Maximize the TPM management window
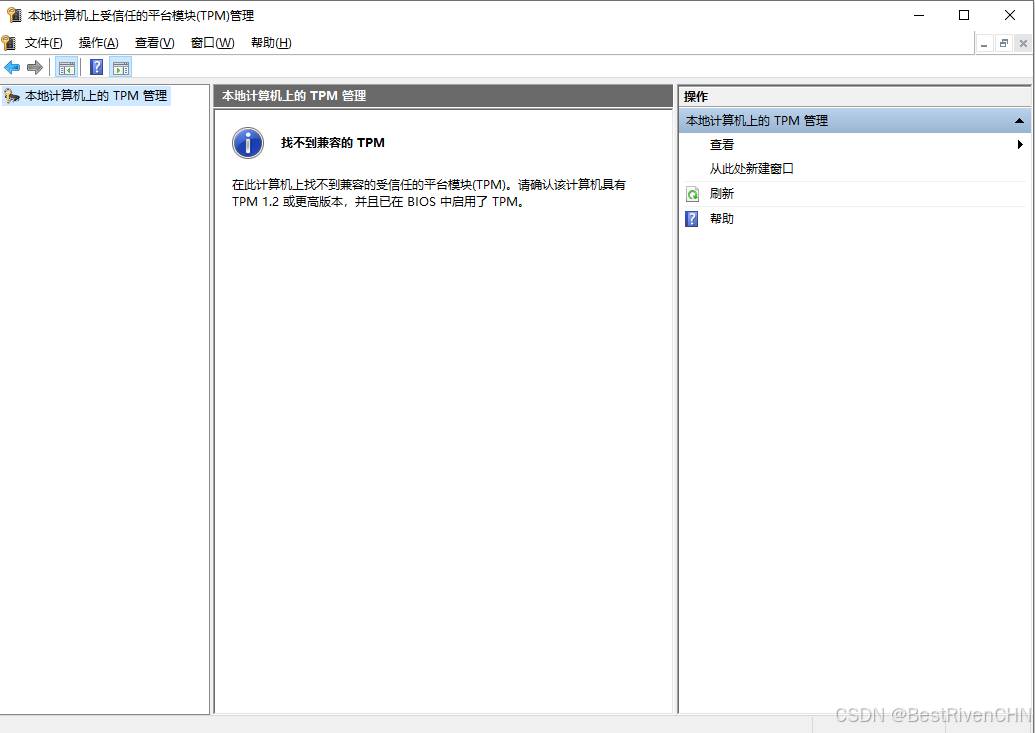The width and height of the screenshot is (1035, 733). point(964,15)
